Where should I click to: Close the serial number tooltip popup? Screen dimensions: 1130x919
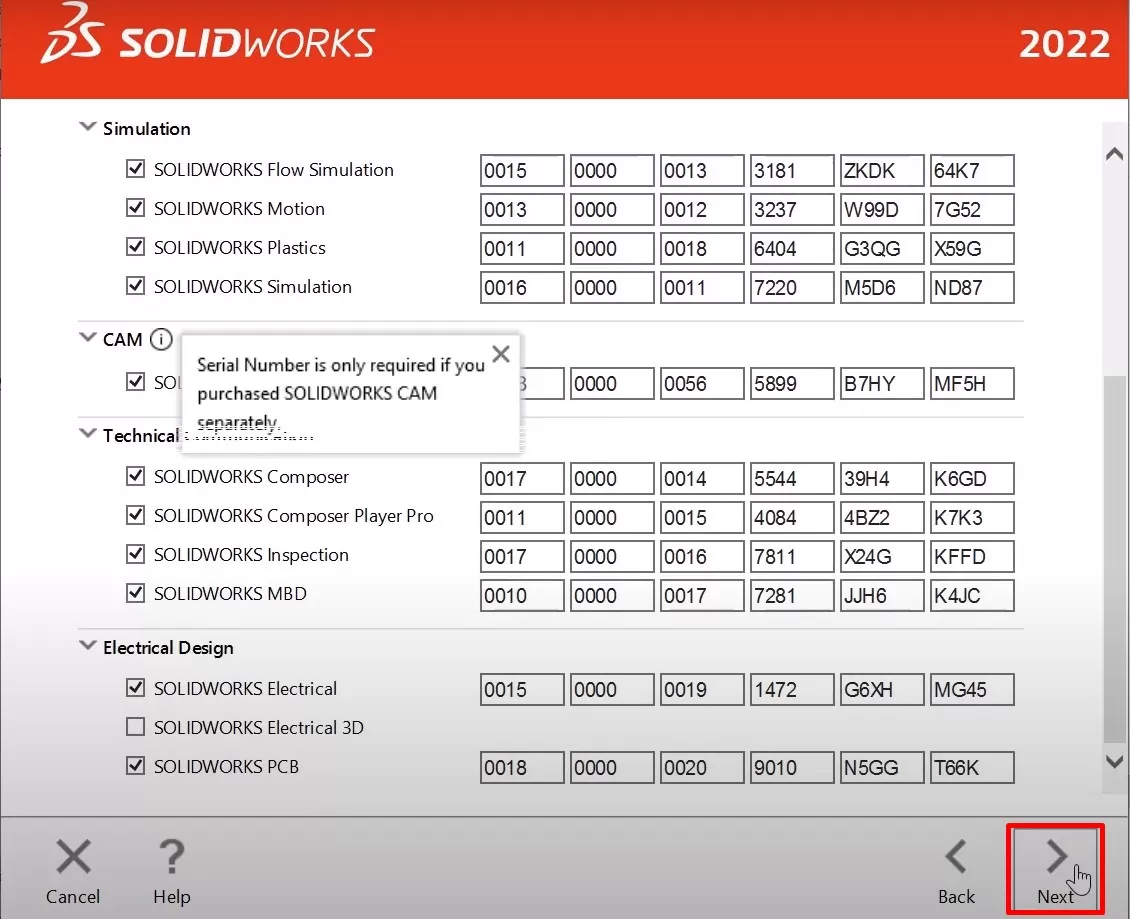(x=501, y=353)
